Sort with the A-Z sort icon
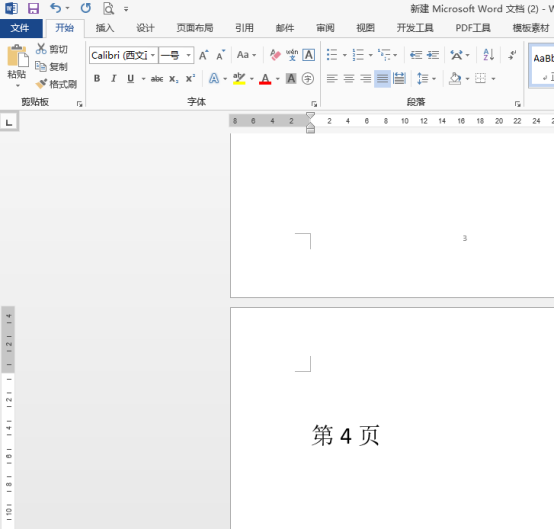Viewport: 554px width, 529px height. click(489, 55)
